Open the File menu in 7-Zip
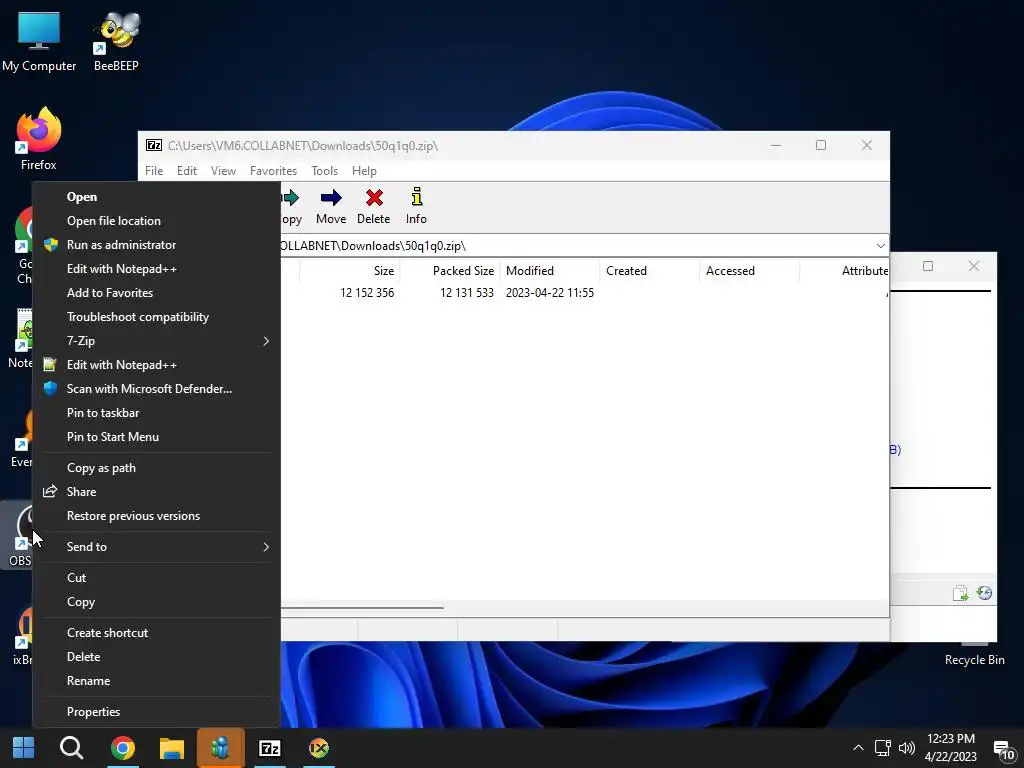 [154, 170]
